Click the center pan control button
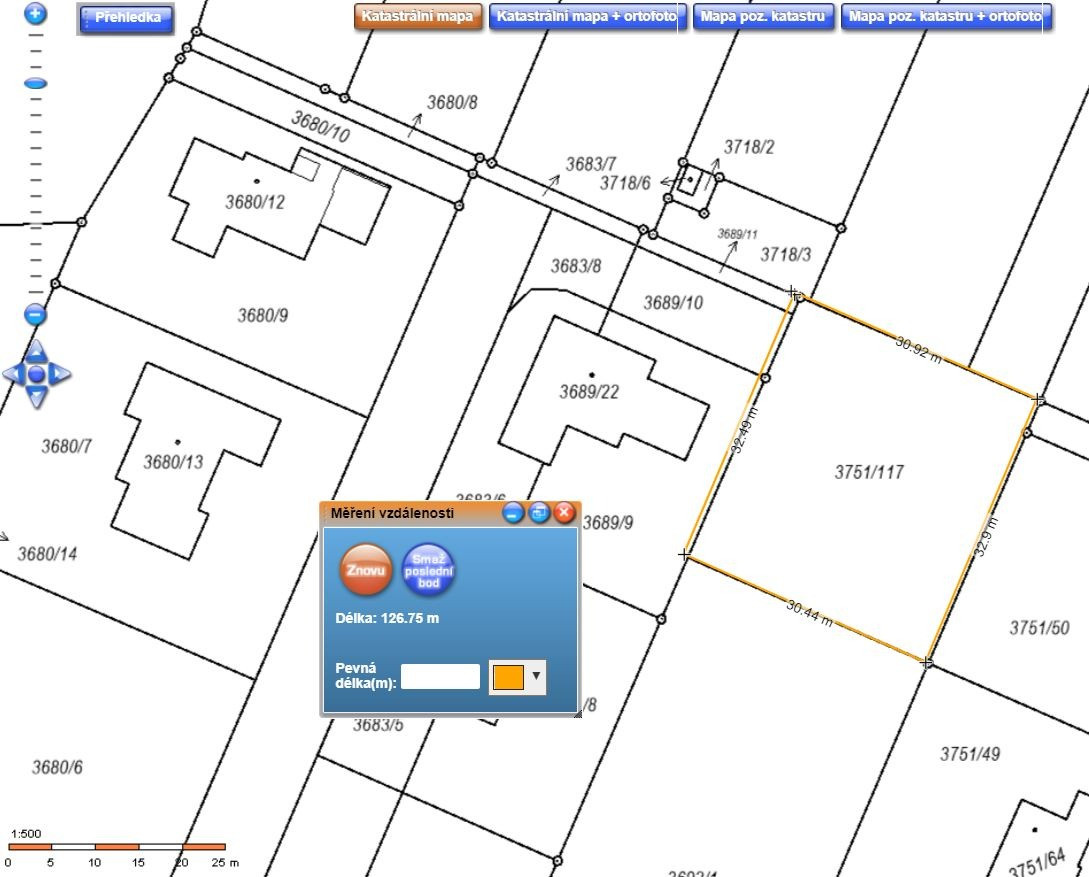Image resolution: width=1089 pixels, height=877 pixels. pos(36,374)
